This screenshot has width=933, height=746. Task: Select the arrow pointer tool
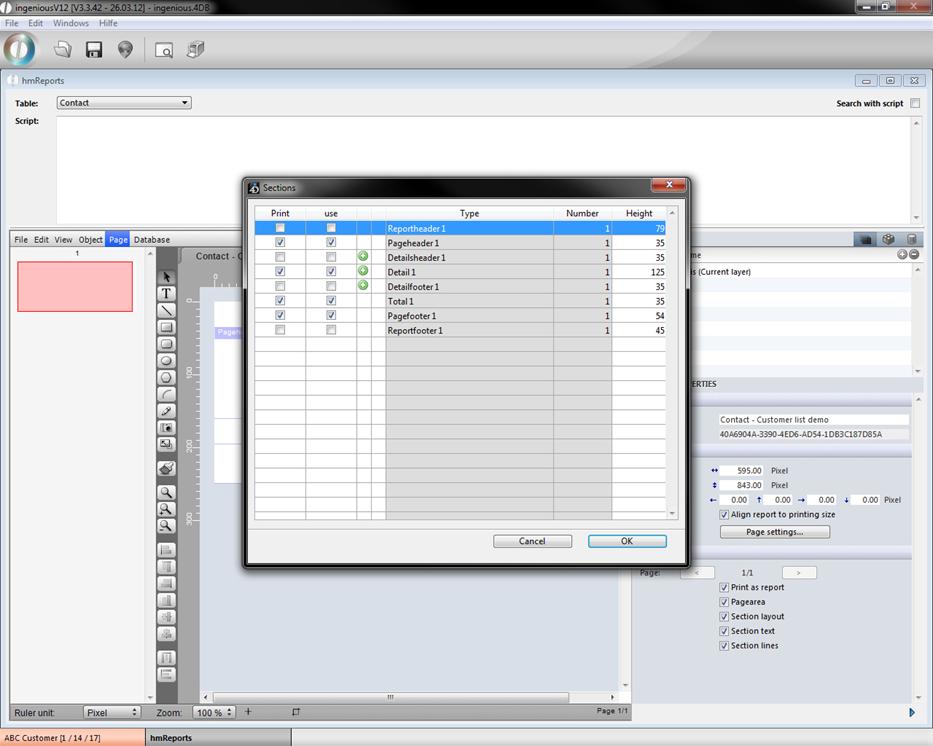tap(166, 277)
